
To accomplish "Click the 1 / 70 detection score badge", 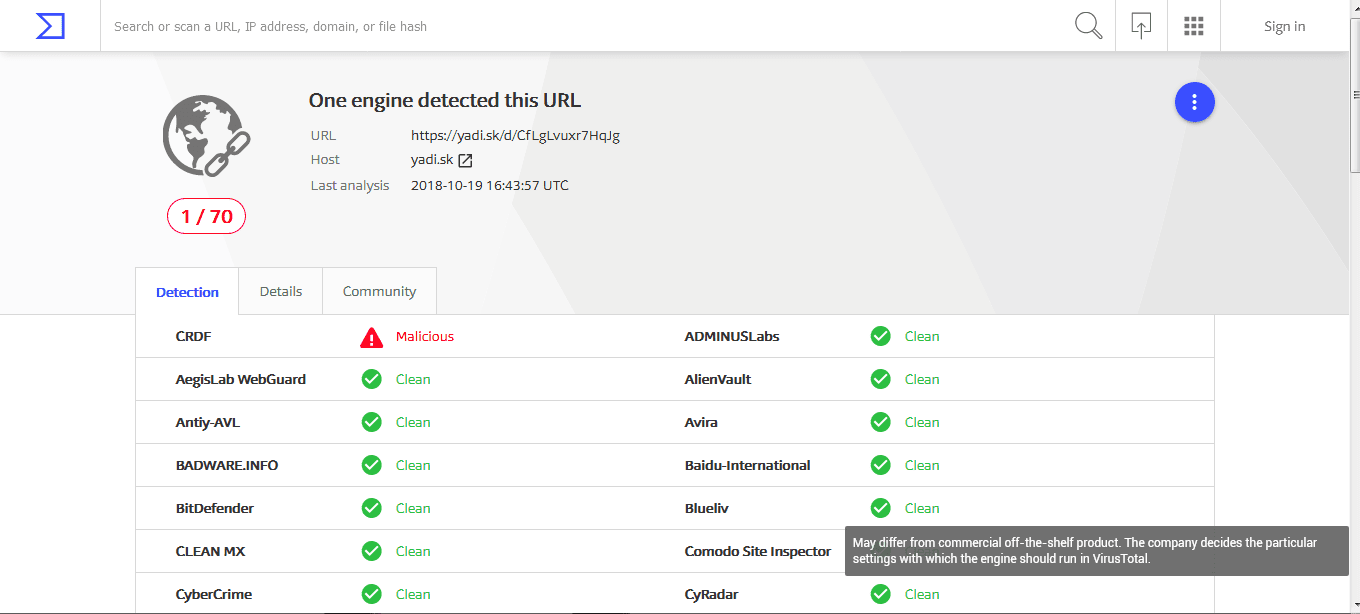I will [206, 216].
